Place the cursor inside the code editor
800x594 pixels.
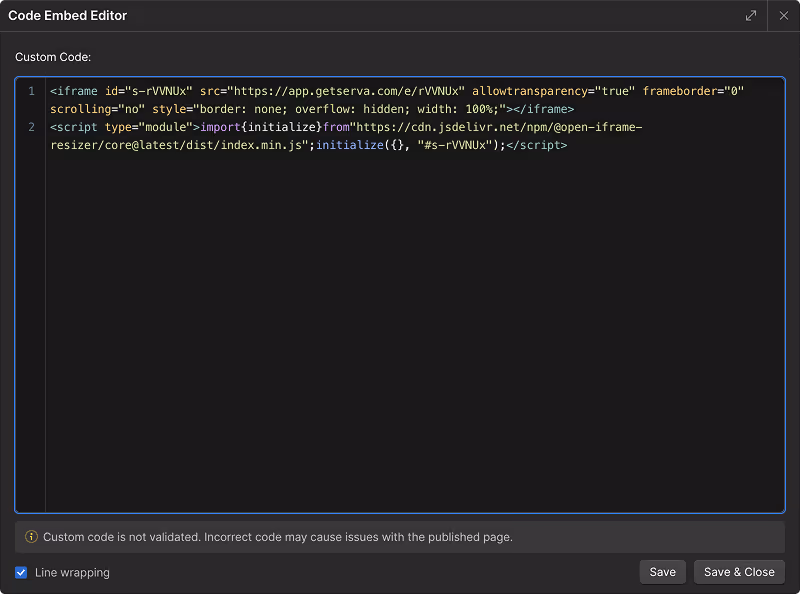400,300
